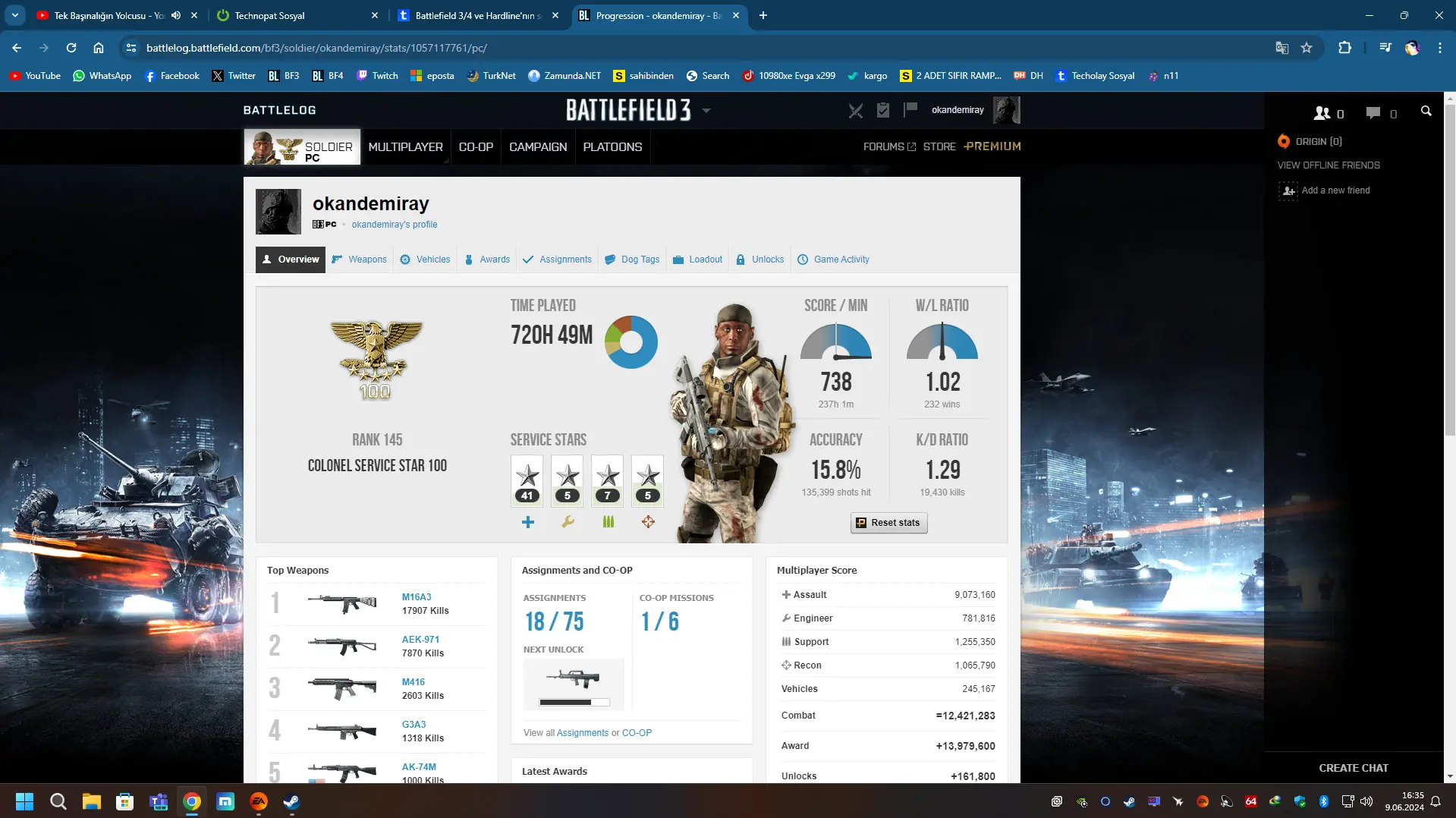1456x818 pixels.
Task: Open the Chrome extensions puzzle icon
Action: coord(1344,48)
